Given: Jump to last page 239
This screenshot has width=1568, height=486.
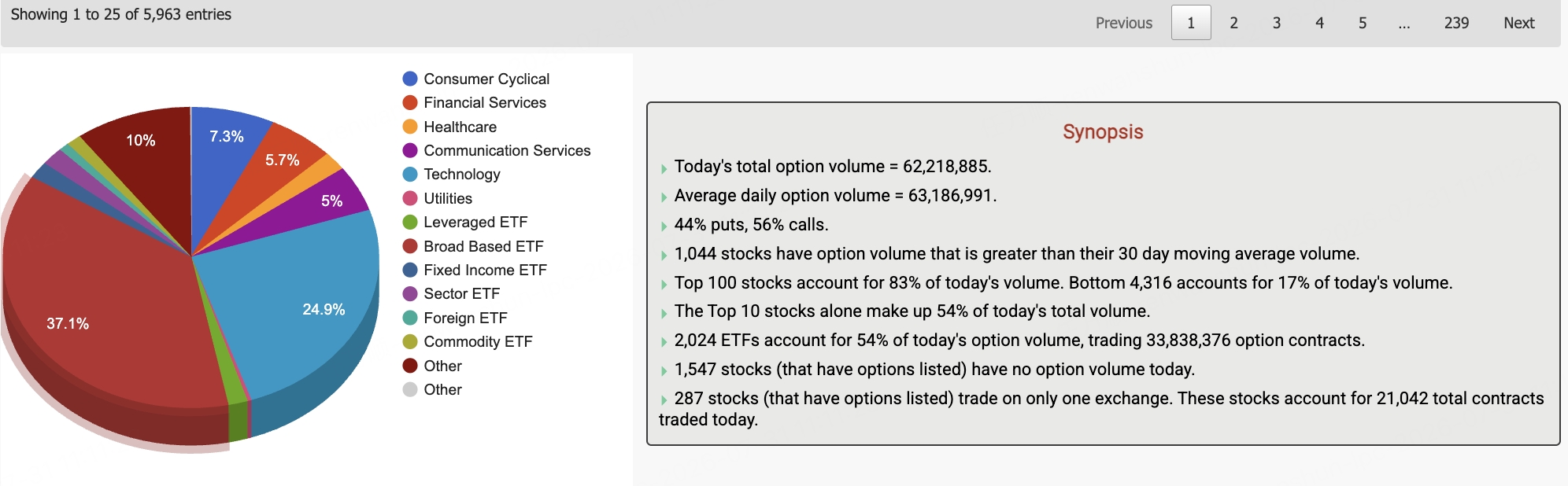Looking at the screenshot, I should 1456,23.
